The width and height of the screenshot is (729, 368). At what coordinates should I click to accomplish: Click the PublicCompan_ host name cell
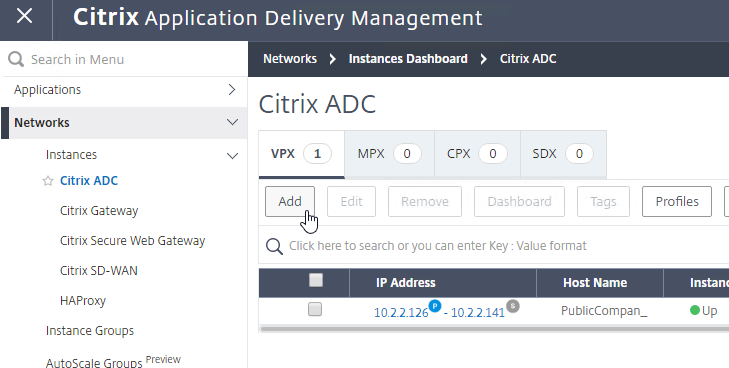click(x=603, y=311)
